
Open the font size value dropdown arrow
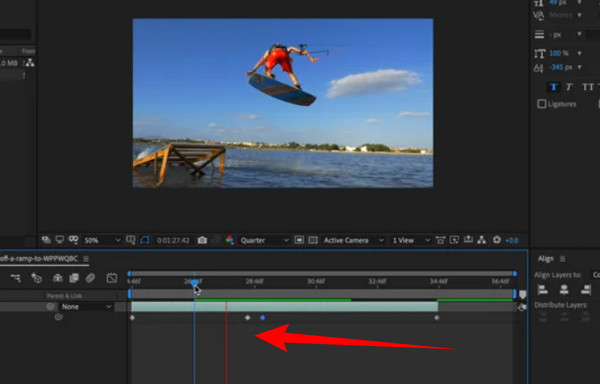click(579, 3)
